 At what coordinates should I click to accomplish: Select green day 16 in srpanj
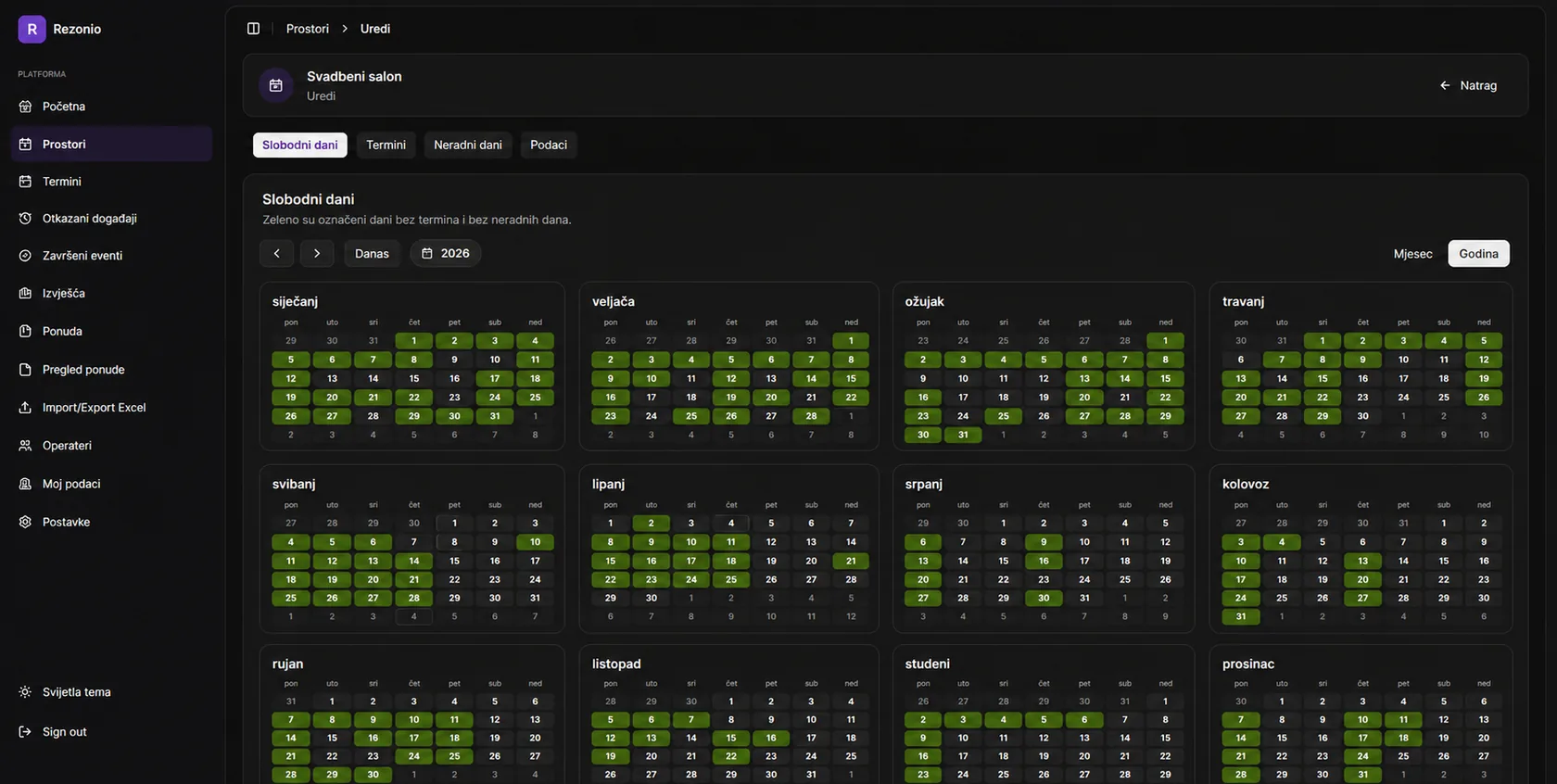pyautogui.click(x=1044, y=562)
